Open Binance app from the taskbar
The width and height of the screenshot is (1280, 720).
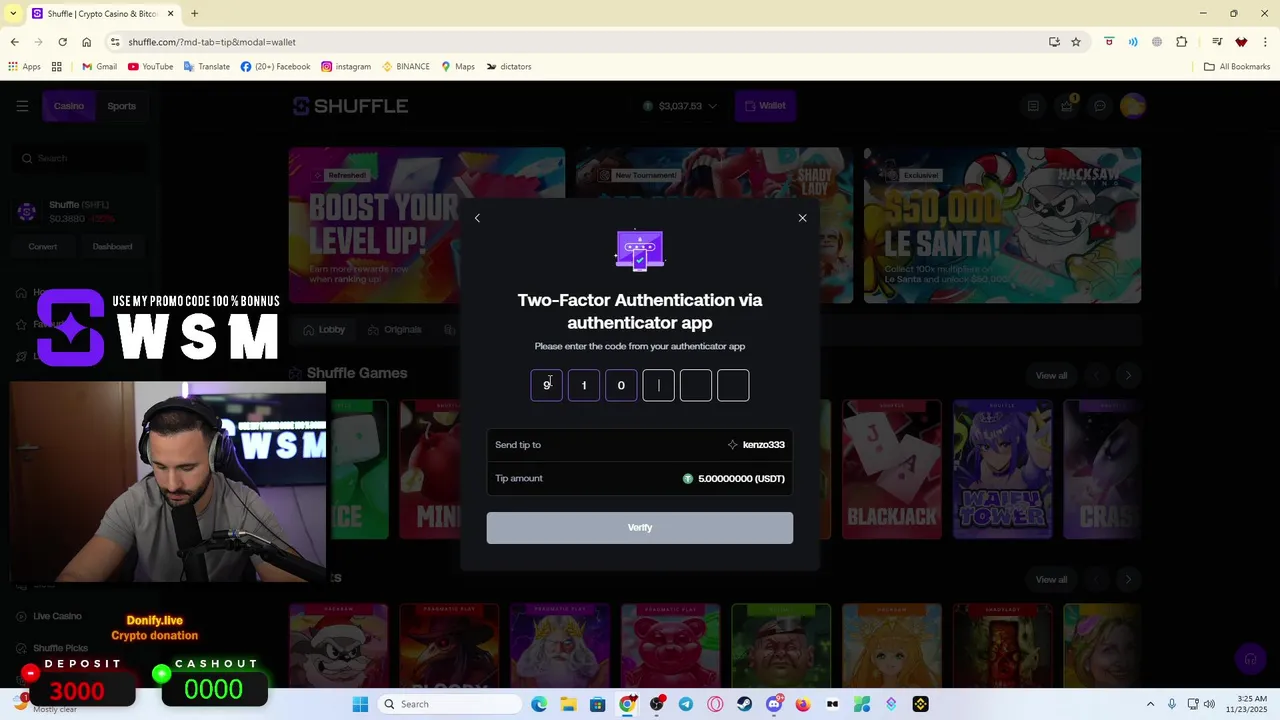(920, 704)
